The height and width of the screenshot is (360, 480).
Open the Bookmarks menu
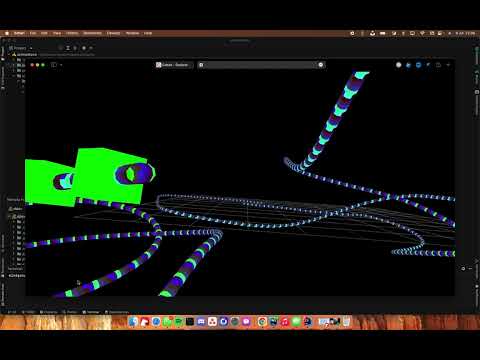coord(92,33)
